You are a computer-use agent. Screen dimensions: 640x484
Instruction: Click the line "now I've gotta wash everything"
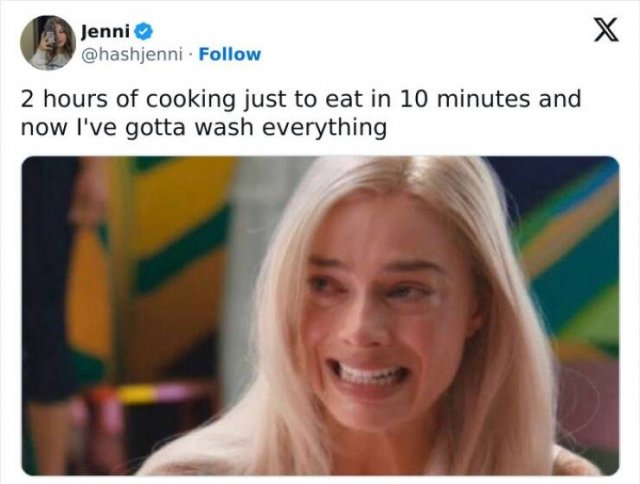point(203,128)
